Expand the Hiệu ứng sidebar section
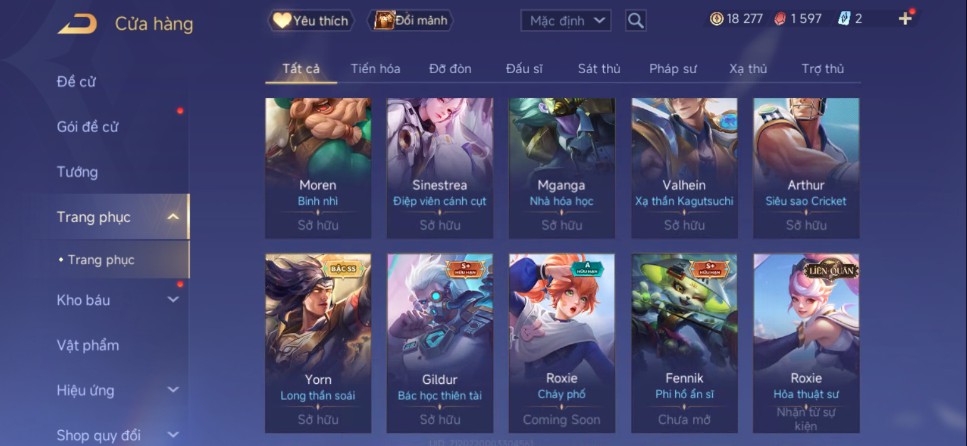967x446 pixels. 173,390
